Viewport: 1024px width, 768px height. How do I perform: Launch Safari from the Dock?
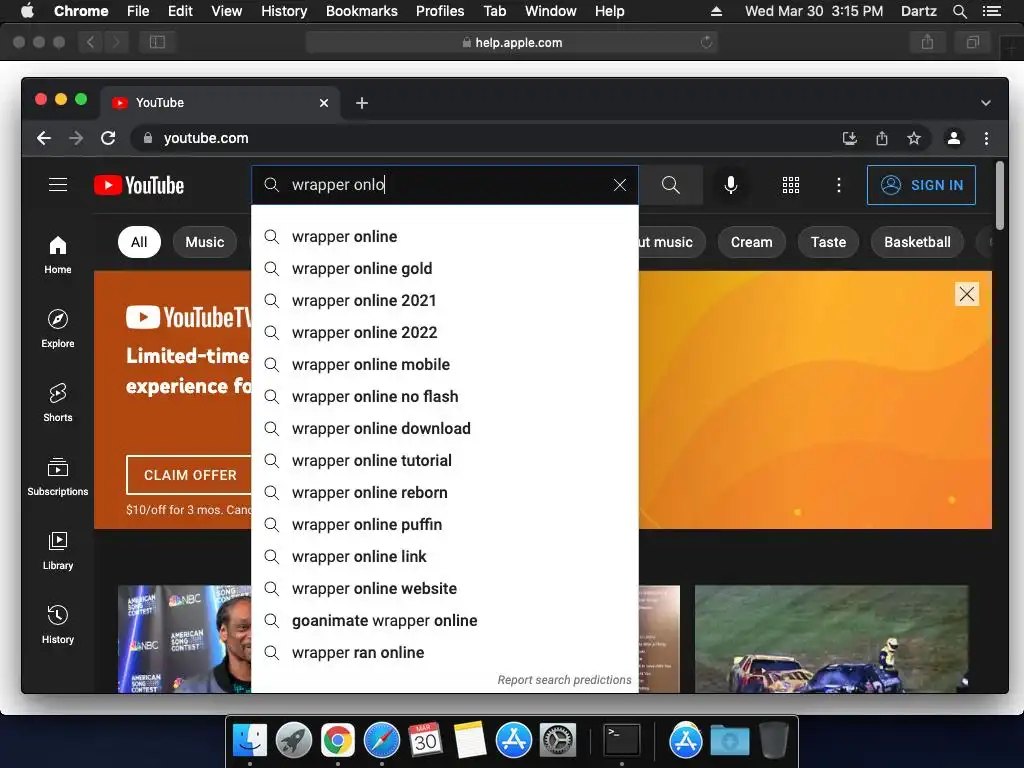[381, 741]
